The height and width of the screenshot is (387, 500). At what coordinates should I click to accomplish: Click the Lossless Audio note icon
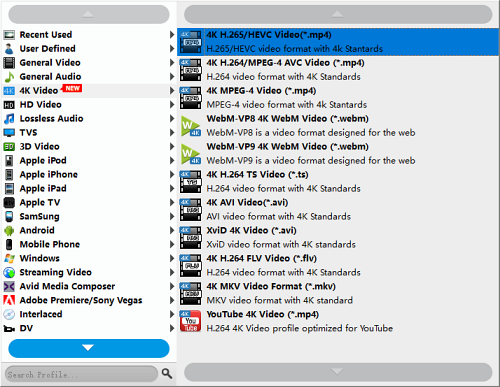coord(9,119)
